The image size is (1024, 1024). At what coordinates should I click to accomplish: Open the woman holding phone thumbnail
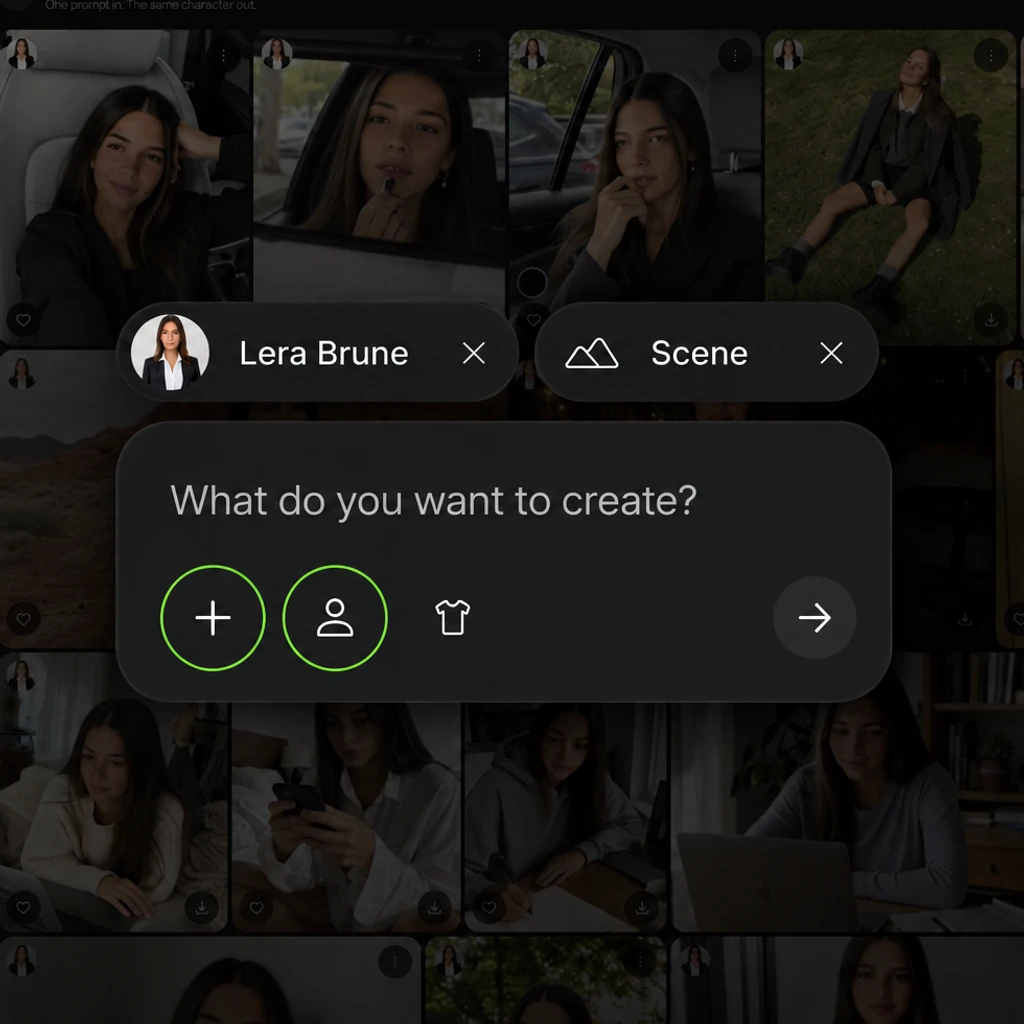click(x=346, y=816)
